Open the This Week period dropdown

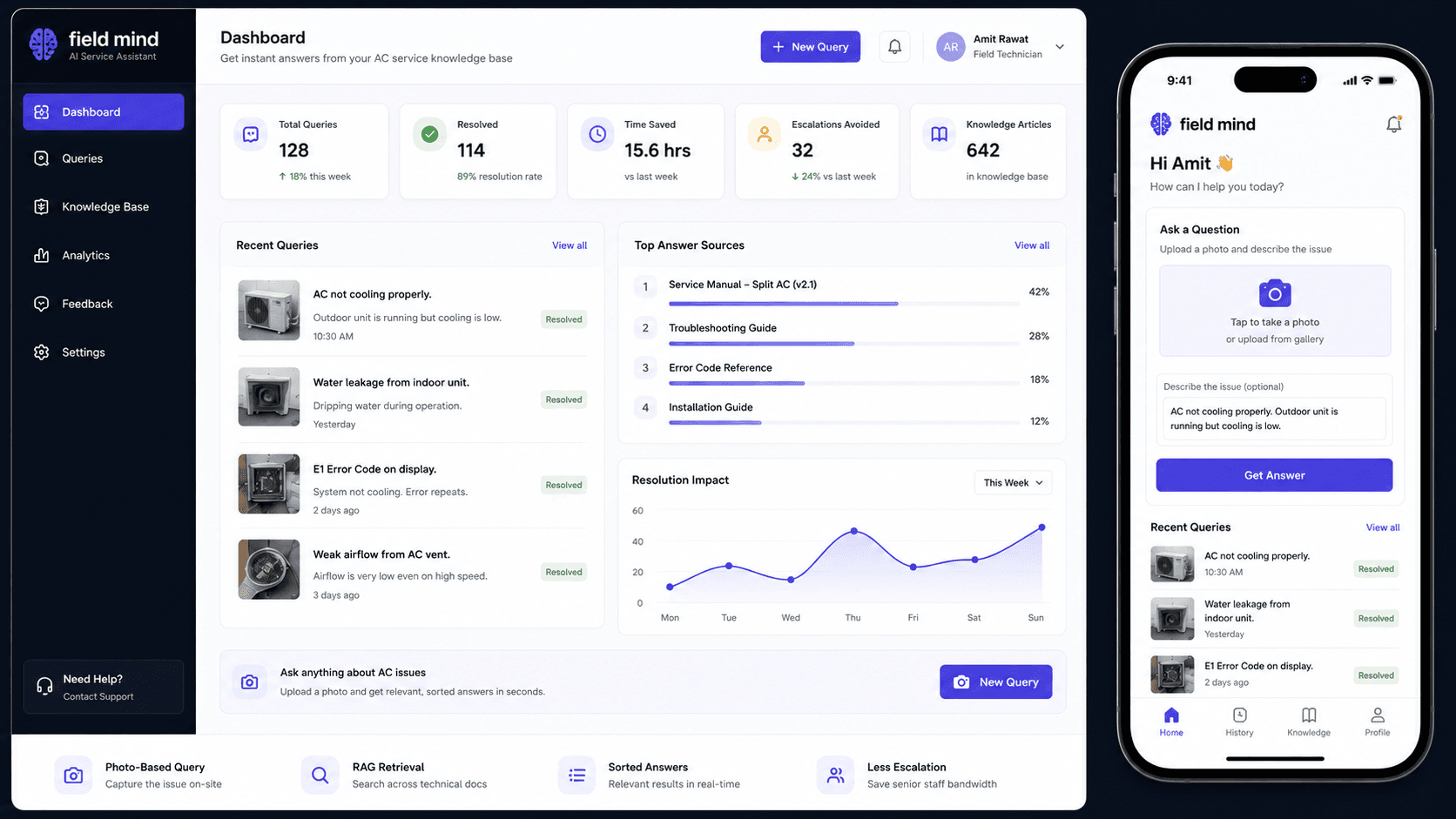coord(1013,482)
